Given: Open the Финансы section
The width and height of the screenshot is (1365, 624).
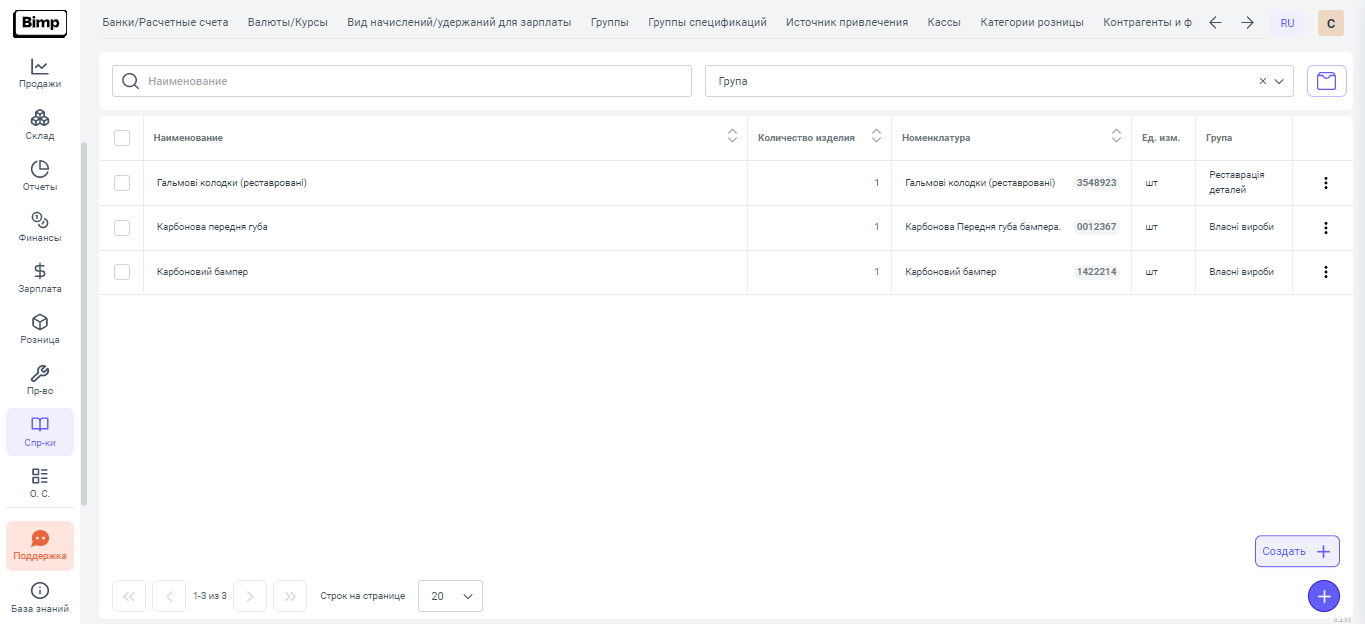Looking at the screenshot, I should (x=40, y=227).
